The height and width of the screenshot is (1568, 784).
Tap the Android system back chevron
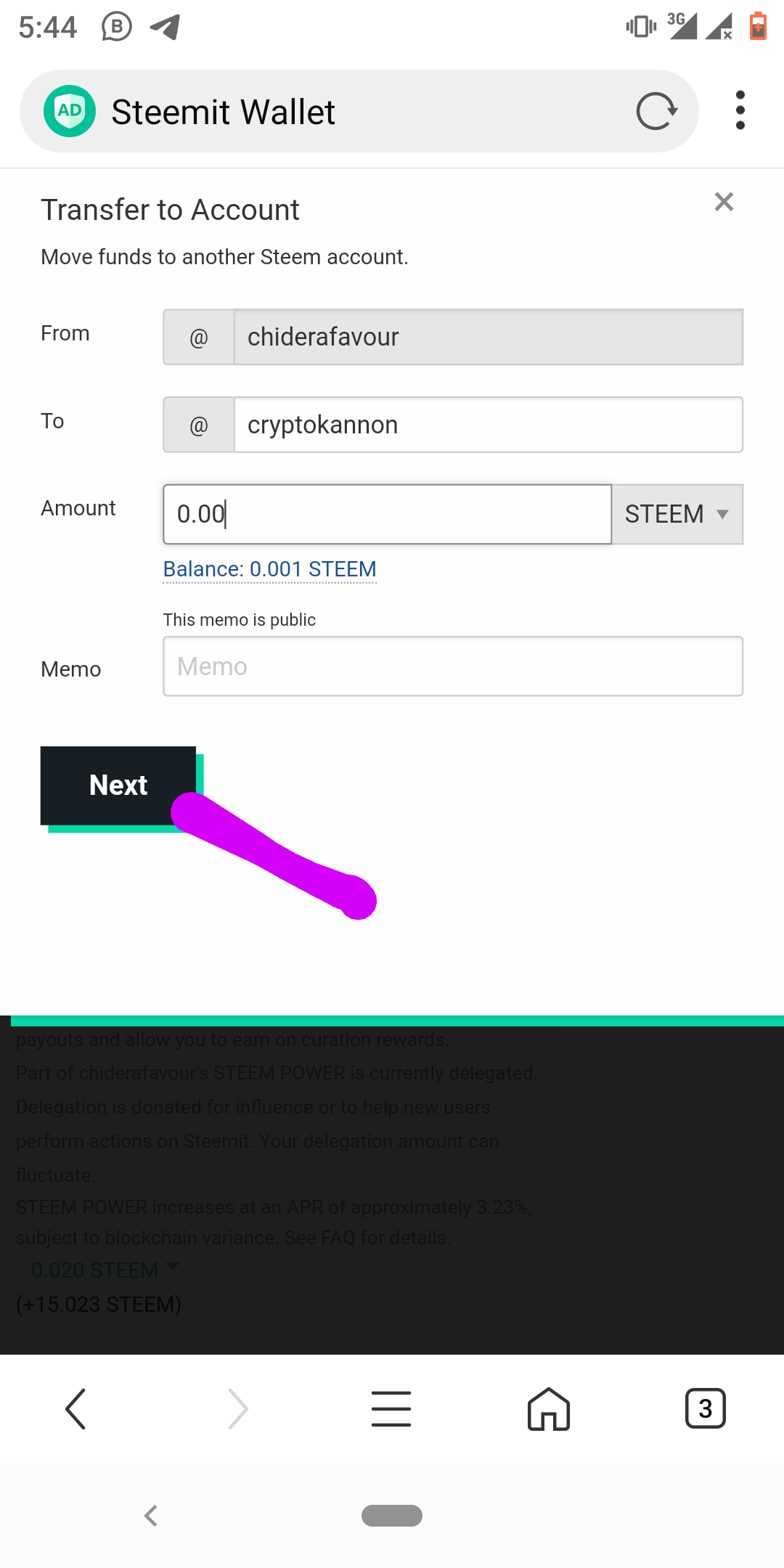pos(151,1516)
